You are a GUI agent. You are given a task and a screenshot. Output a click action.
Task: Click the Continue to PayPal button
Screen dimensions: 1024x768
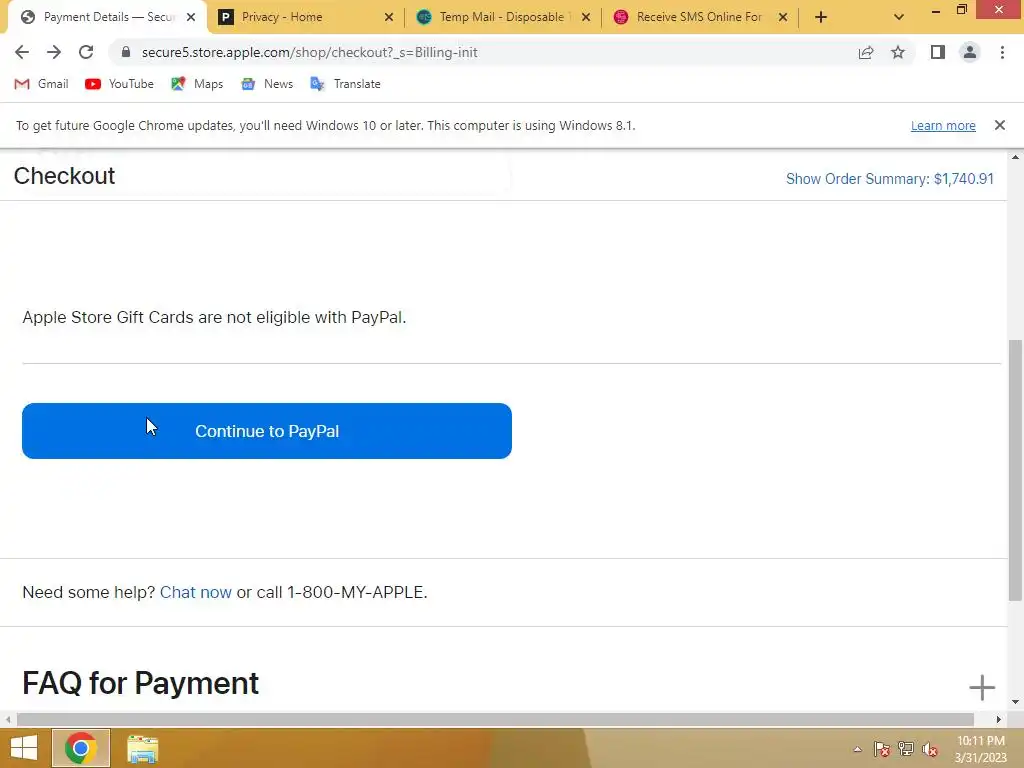[266, 431]
